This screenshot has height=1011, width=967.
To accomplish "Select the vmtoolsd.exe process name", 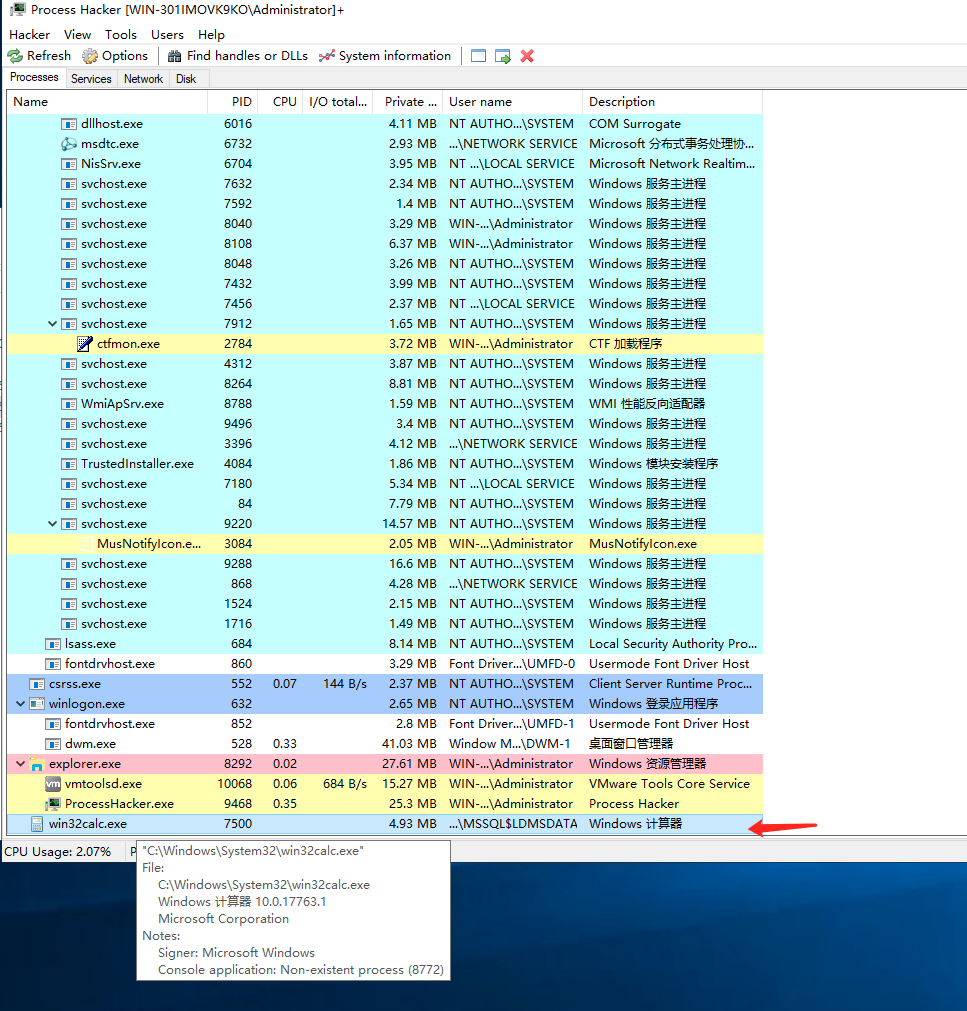I will (103, 784).
